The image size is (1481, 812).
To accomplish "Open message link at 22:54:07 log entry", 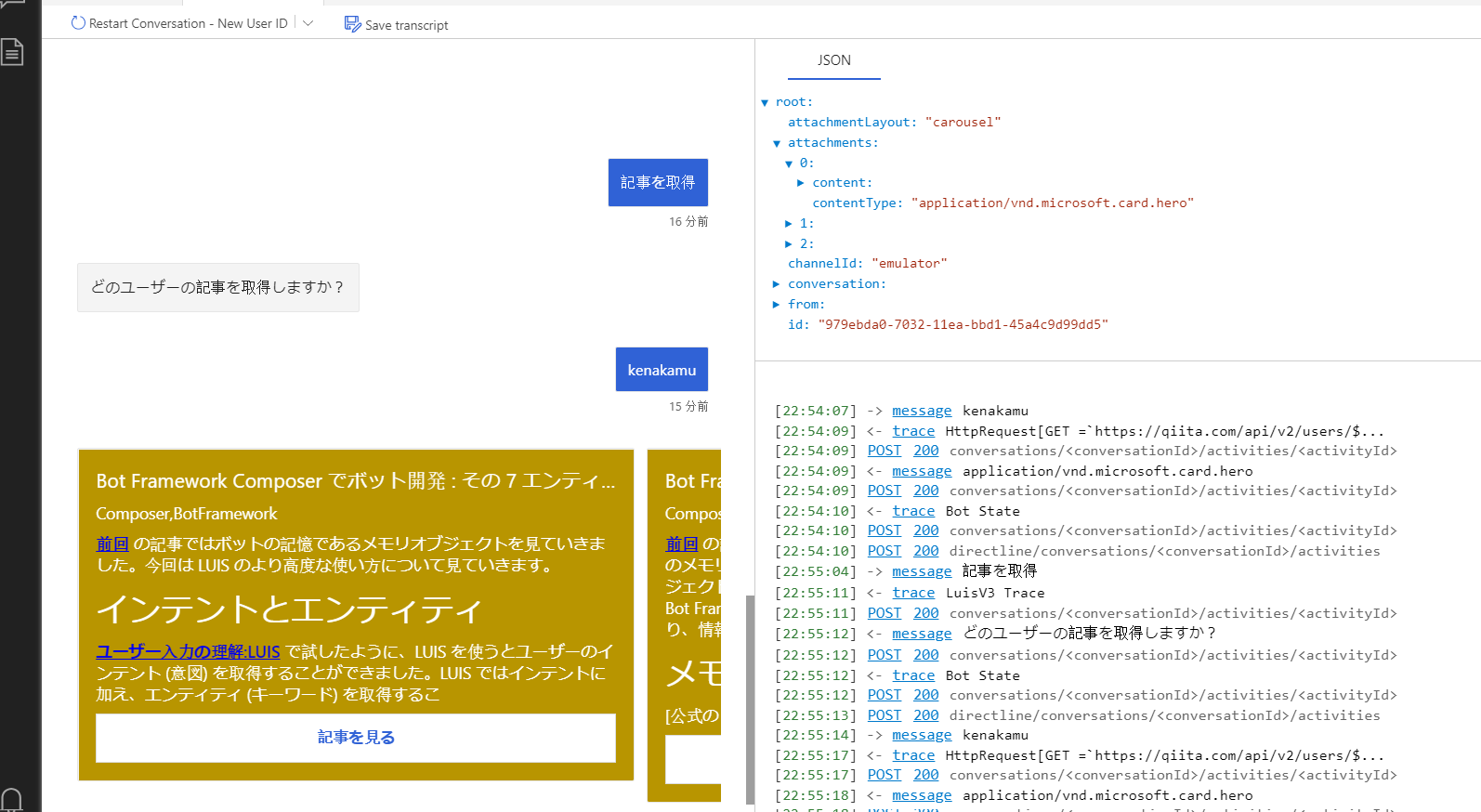I will point(922,411).
